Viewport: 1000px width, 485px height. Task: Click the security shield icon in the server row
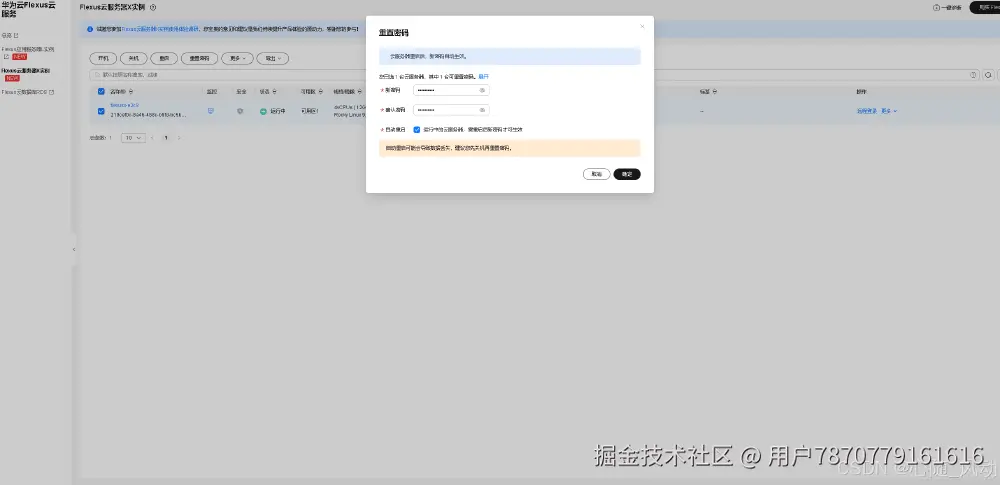(x=240, y=111)
